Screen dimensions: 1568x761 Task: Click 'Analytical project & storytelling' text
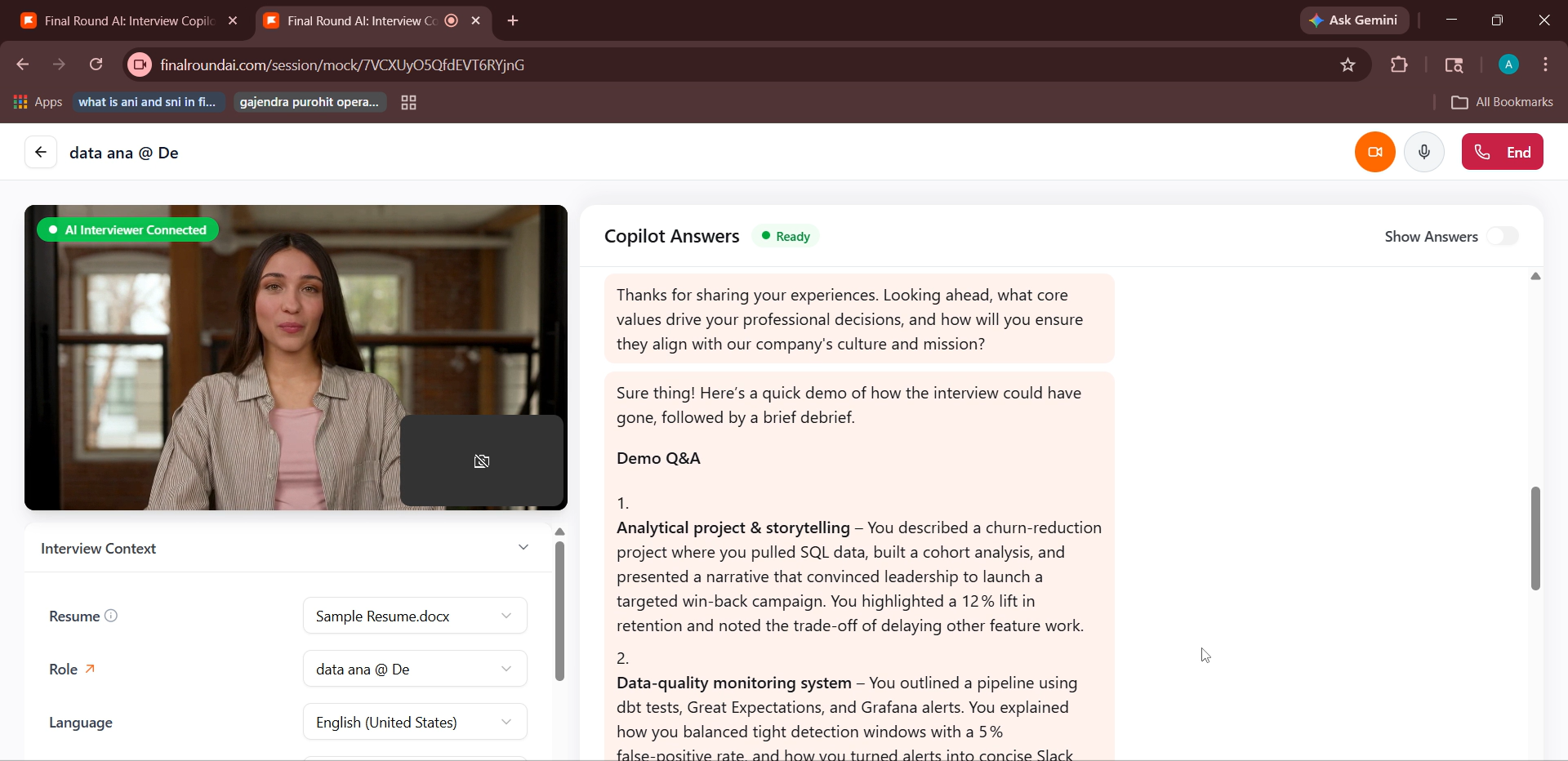click(733, 527)
